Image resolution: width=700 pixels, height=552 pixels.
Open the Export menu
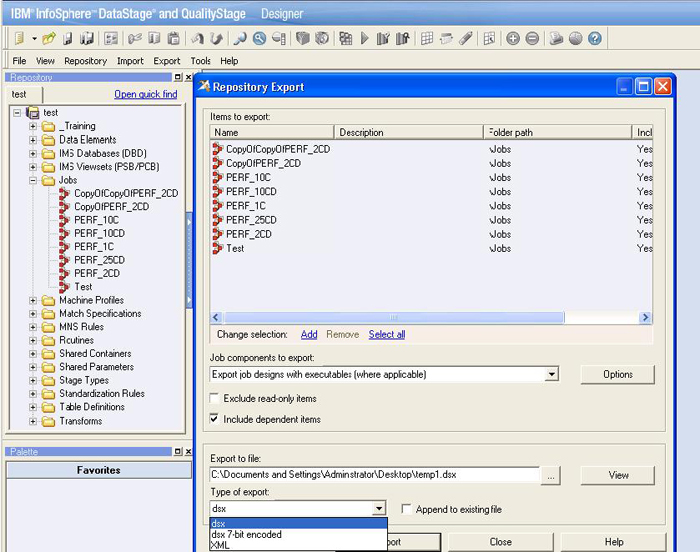(x=167, y=61)
